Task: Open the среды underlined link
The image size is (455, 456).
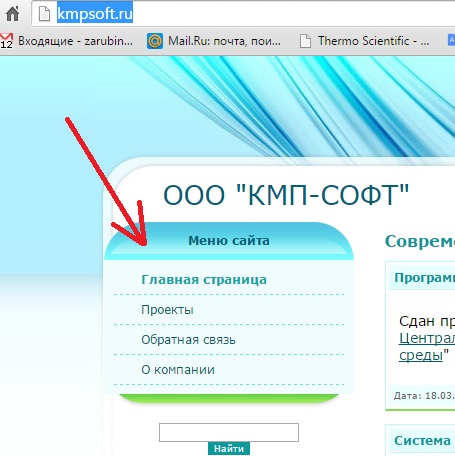Action: coord(421,355)
